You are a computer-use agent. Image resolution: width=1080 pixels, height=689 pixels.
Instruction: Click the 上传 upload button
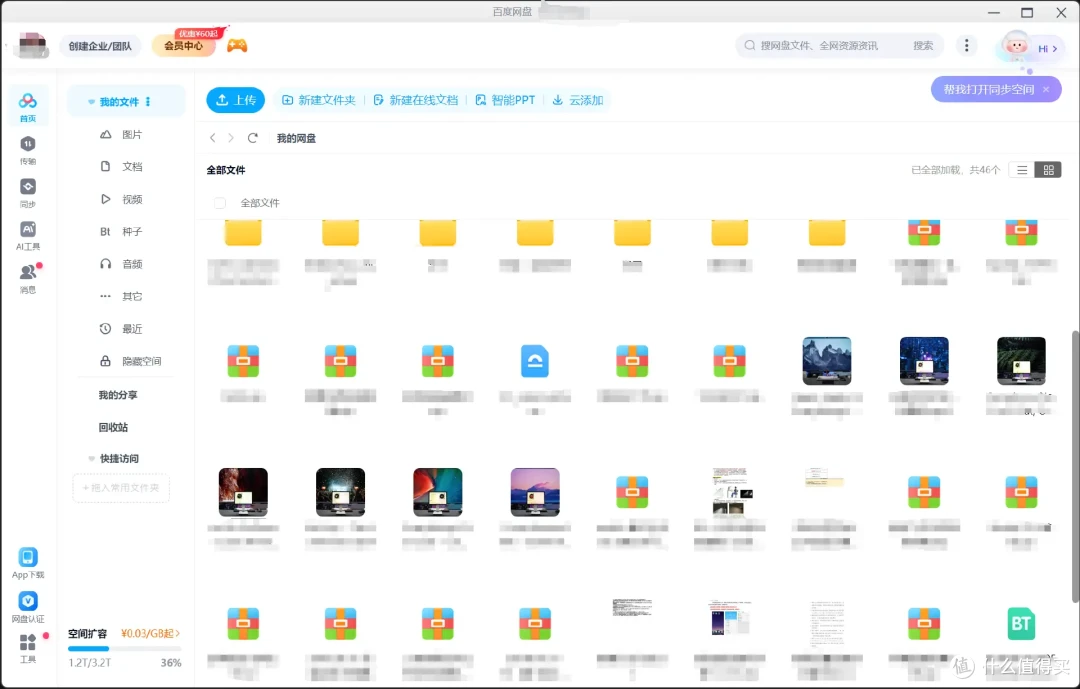click(x=236, y=100)
